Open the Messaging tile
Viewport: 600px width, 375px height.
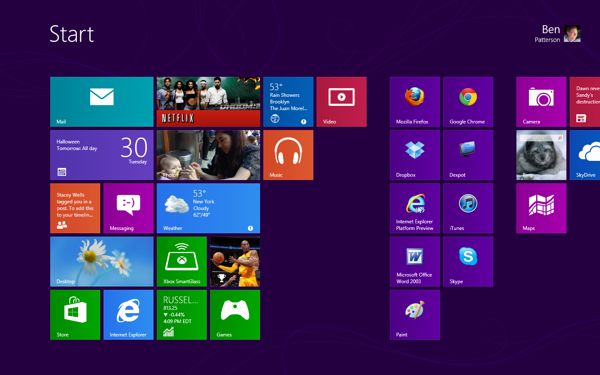[128, 208]
